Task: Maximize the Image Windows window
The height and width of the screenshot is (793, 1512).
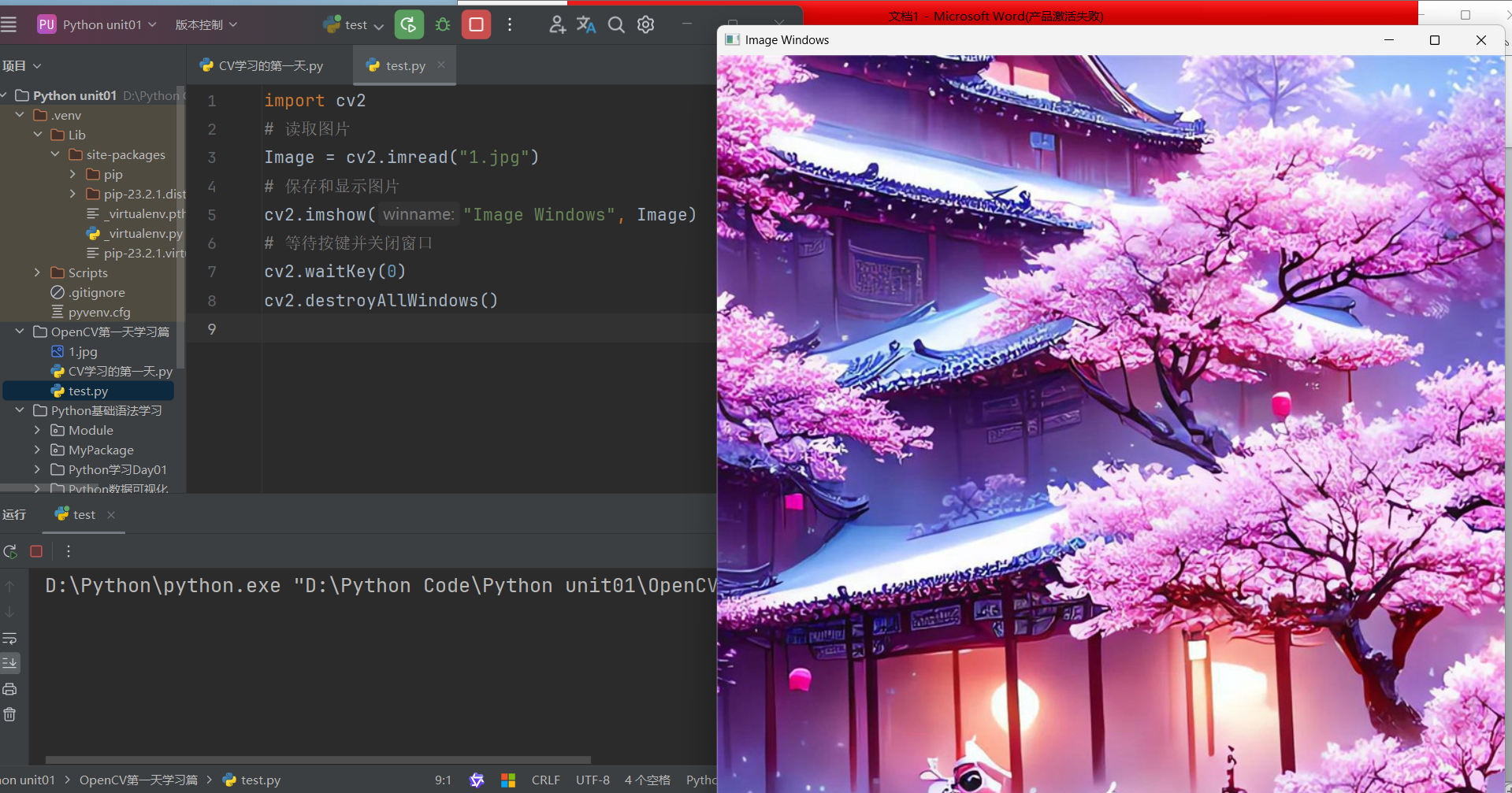Action: 1435,40
